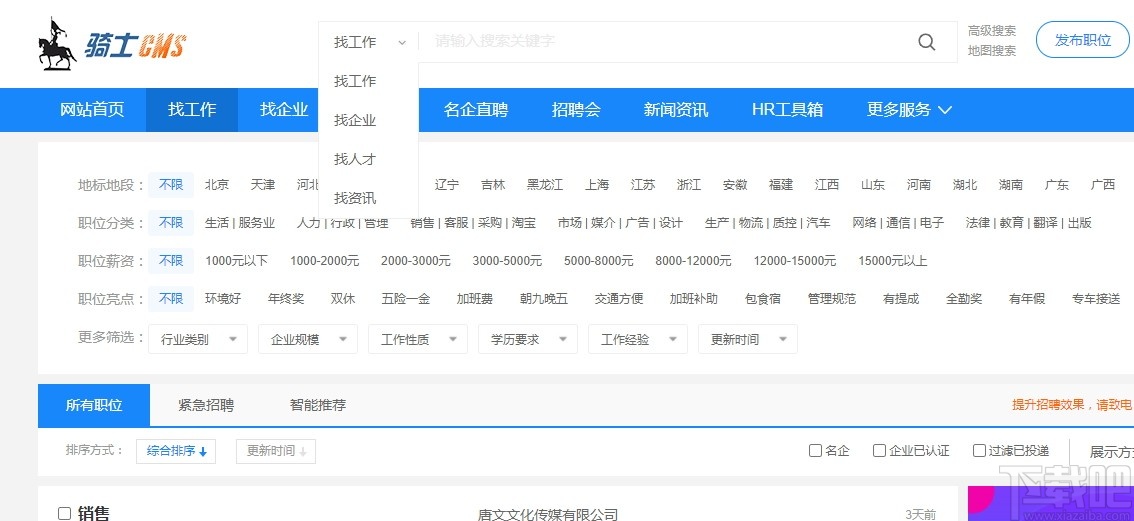The width and height of the screenshot is (1134, 521).
Task: Check the 过滤已投递 checkbox
Action: pos(979,451)
